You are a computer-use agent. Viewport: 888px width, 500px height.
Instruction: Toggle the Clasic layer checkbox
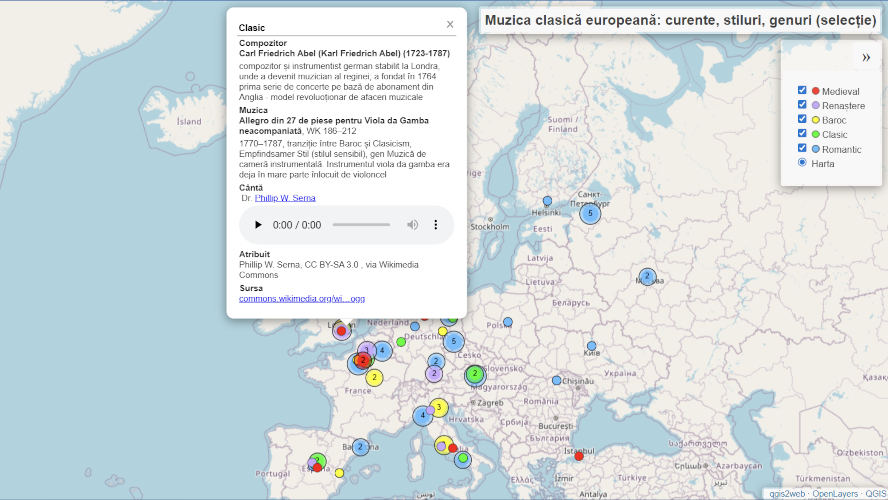coord(802,133)
